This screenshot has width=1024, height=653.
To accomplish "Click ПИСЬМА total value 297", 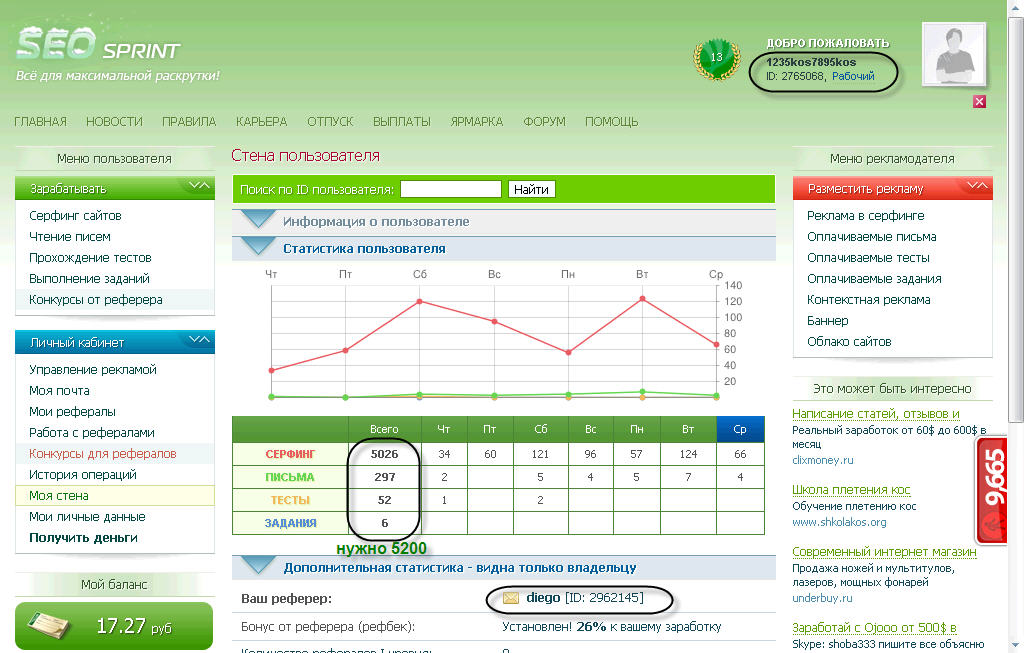I will [385, 477].
